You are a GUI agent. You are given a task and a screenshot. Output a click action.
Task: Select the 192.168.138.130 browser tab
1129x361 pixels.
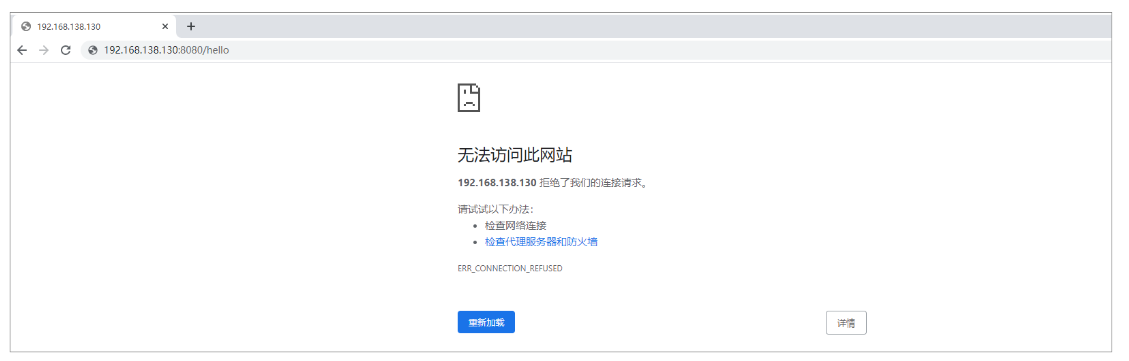tap(94, 27)
